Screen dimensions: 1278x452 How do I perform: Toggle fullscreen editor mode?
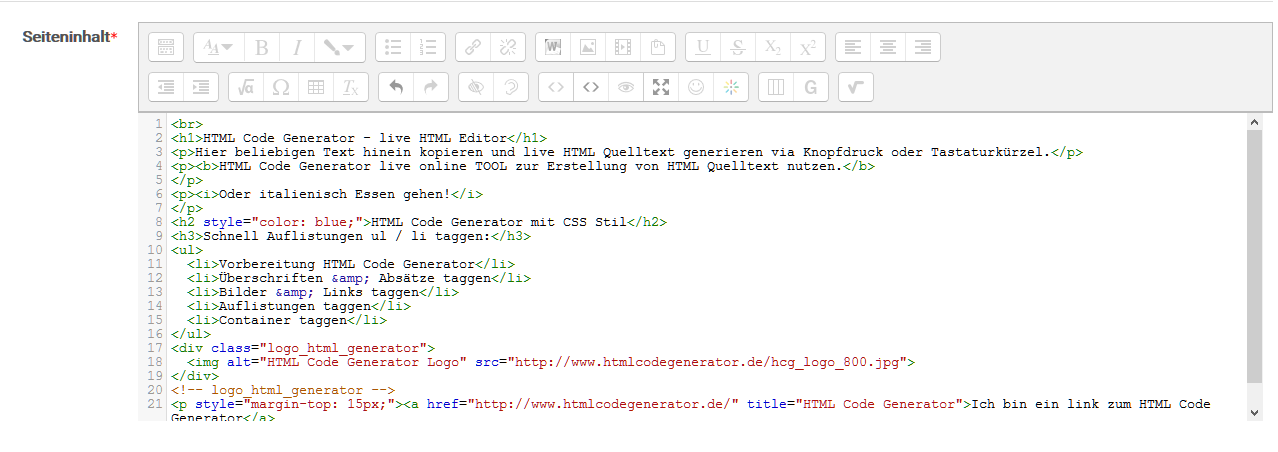coord(660,87)
